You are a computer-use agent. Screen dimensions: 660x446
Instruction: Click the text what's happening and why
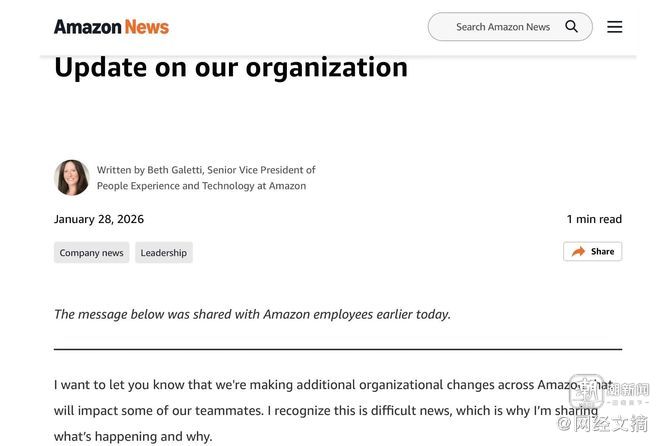[133, 436]
